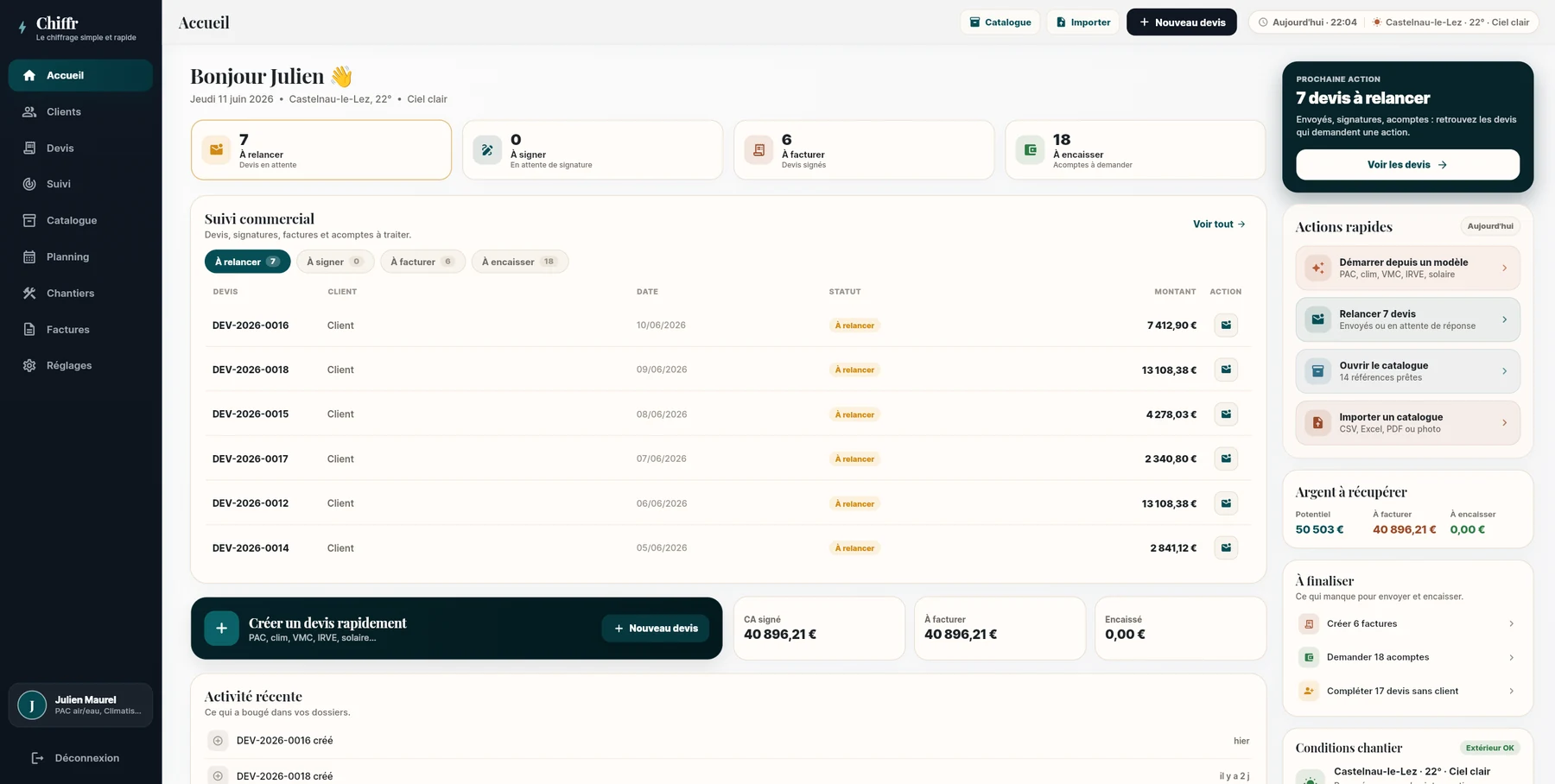Image resolution: width=1555 pixels, height=784 pixels.
Task: Send reminder for DEV-2026-0014
Action: tap(1226, 547)
